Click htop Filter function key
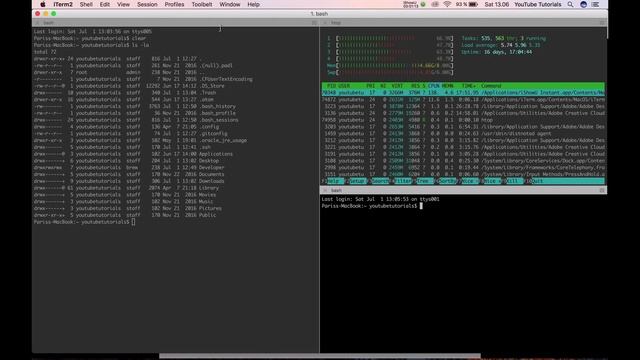This screenshot has height=360, width=640. (403, 181)
